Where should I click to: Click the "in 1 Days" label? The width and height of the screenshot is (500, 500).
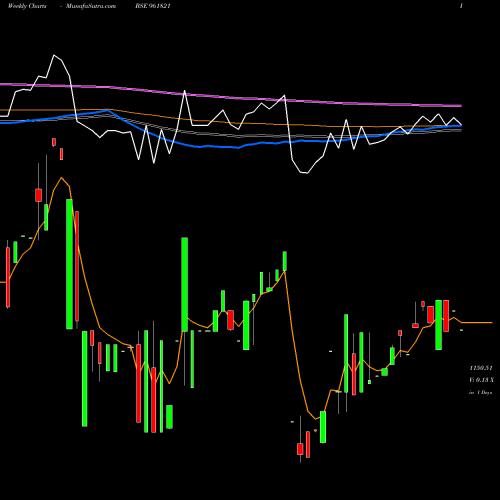click(481, 392)
